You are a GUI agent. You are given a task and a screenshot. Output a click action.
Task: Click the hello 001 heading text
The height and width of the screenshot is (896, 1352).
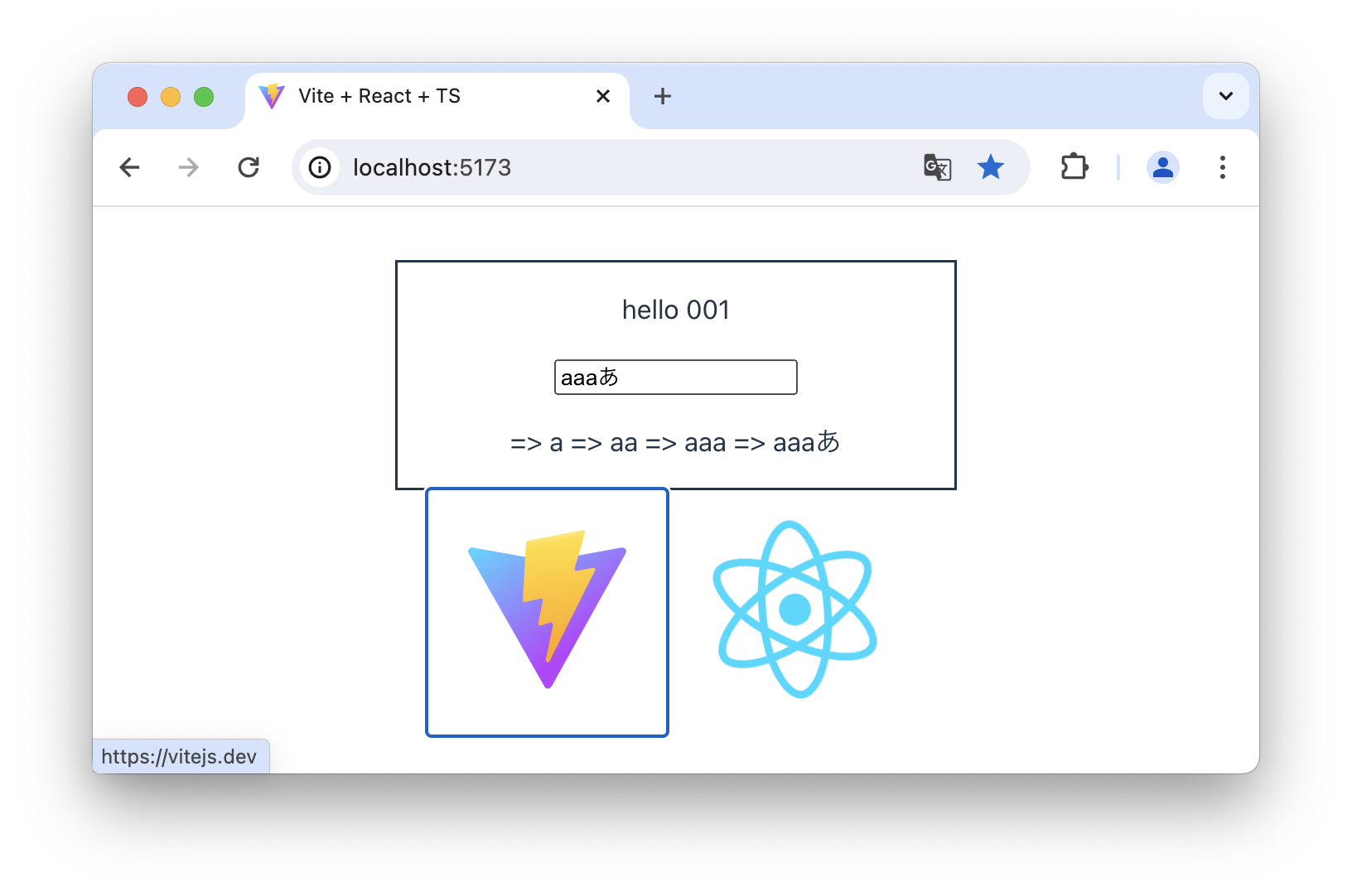tap(676, 310)
